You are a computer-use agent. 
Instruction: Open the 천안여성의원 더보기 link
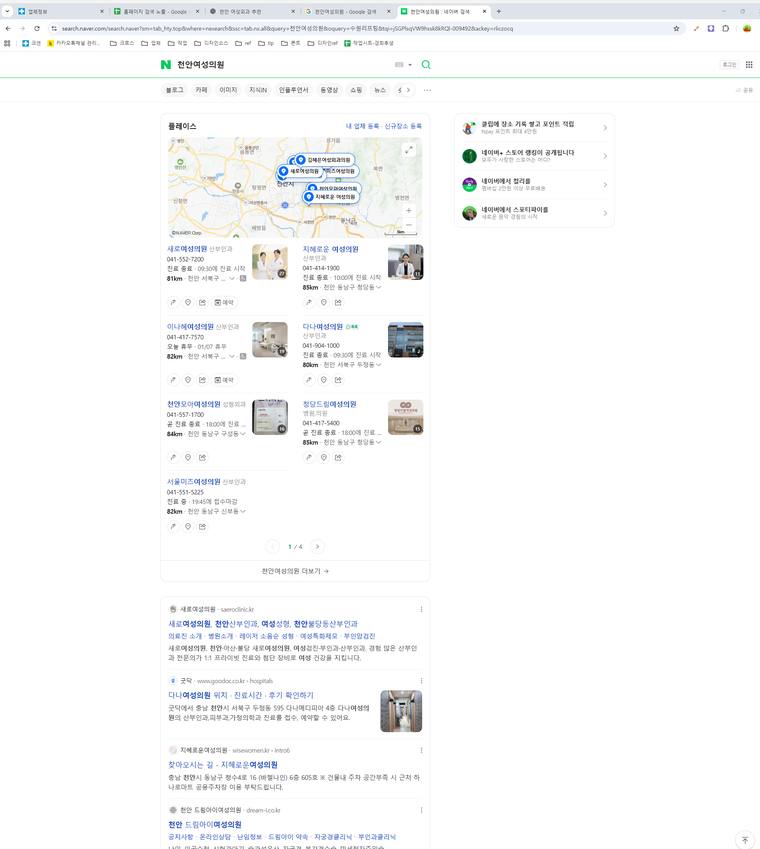(295, 571)
